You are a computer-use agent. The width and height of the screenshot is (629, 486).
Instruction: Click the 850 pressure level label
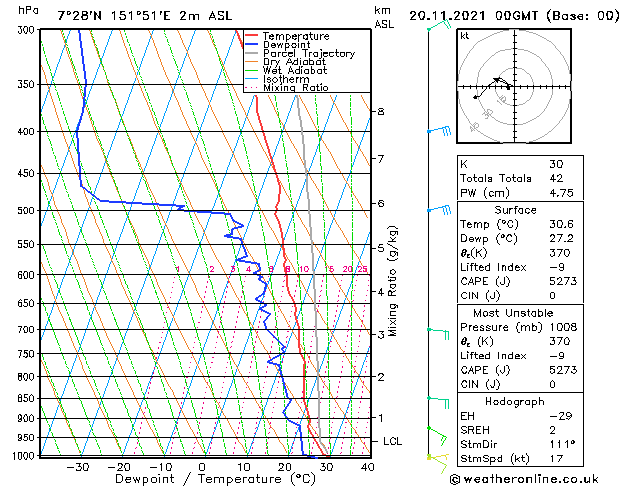[x=28, y=399]
